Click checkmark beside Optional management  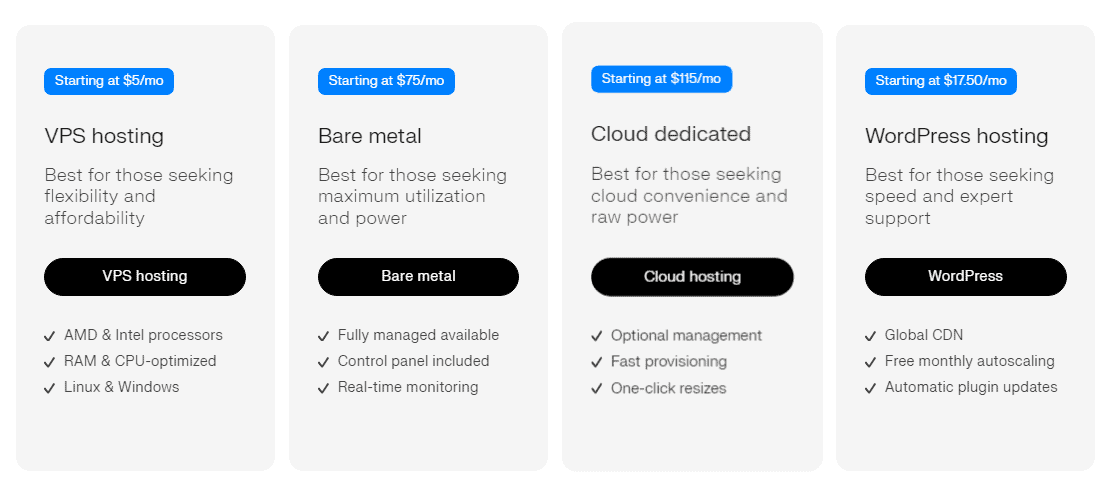597,337
